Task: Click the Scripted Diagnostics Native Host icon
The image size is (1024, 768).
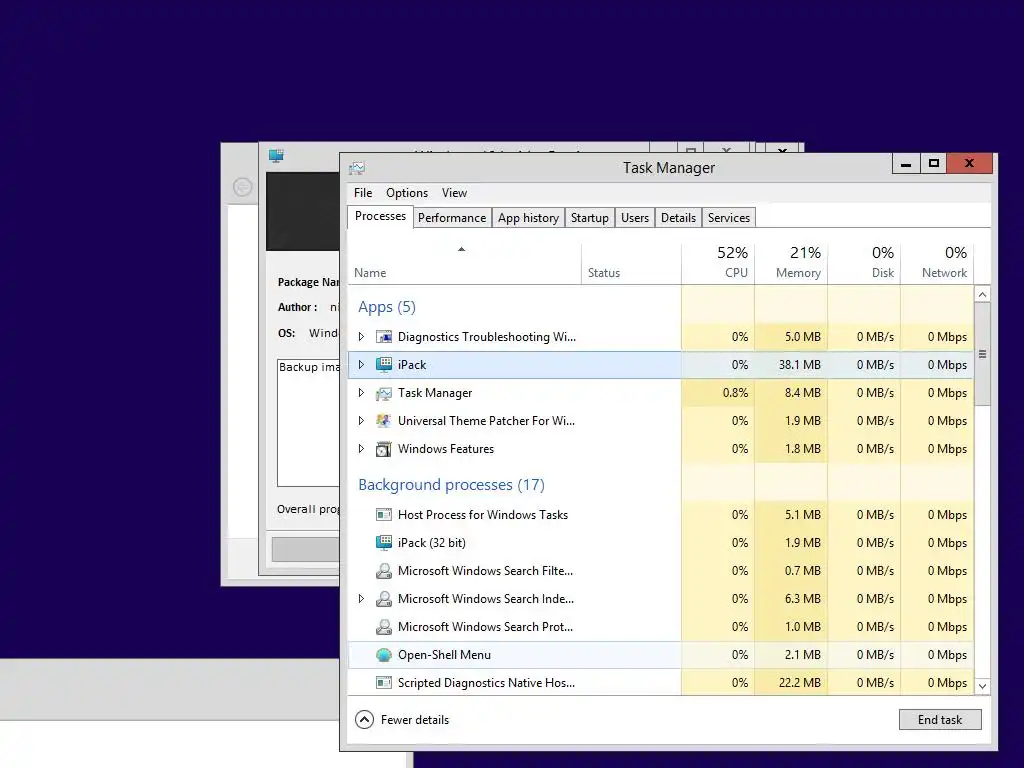Action: click(384, 683)
